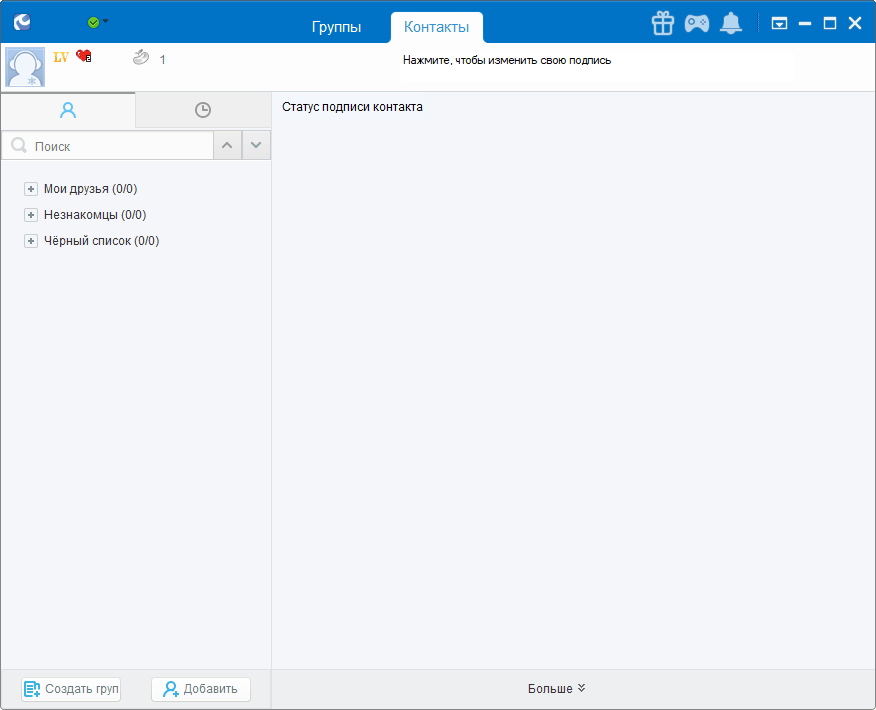
Task: Expand the Чёрный список group
Action: [31, 241]
